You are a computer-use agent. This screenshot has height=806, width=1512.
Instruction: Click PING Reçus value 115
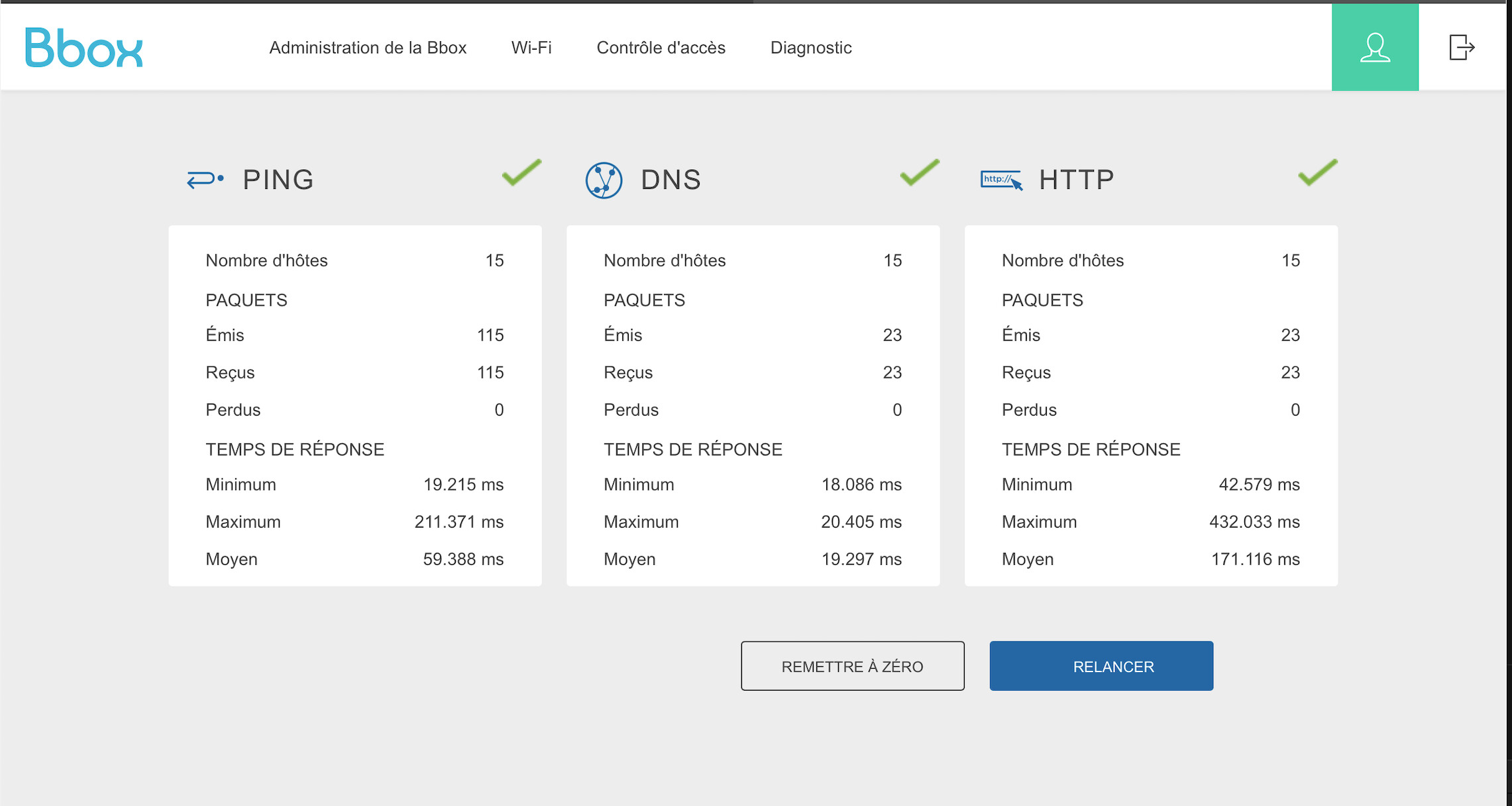click(490, 372)
